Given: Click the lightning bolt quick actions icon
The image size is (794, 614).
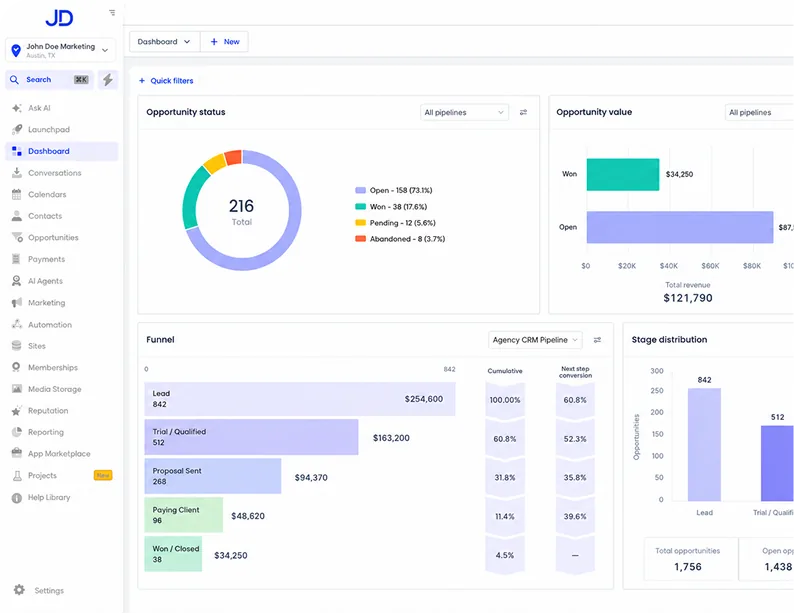Looking at the screenshot, I should (x=108, y=80).
